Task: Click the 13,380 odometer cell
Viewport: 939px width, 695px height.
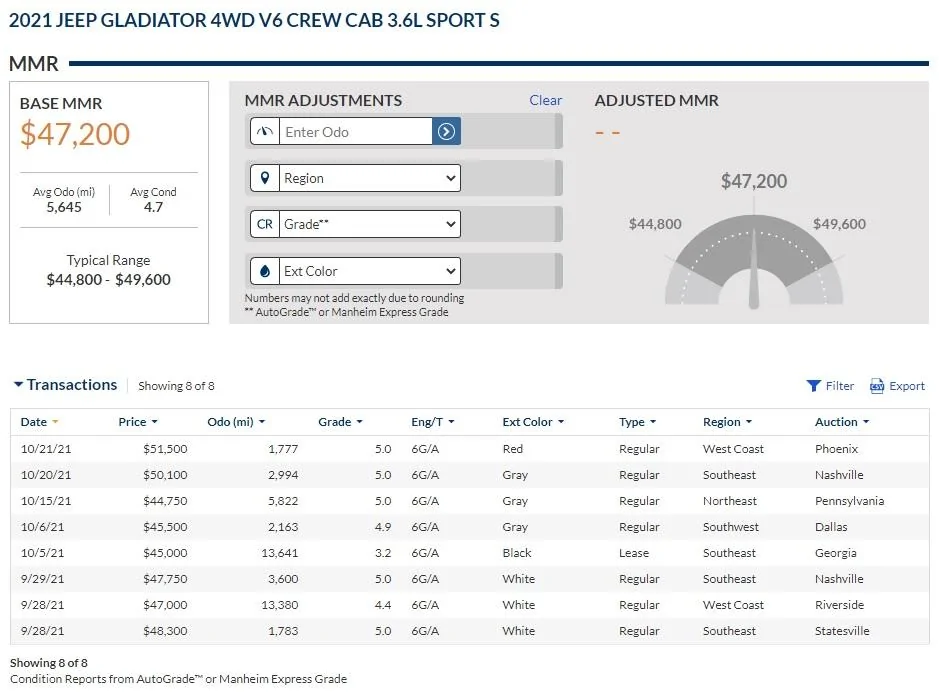Action: pyautogui.click(x=280, y=605)
